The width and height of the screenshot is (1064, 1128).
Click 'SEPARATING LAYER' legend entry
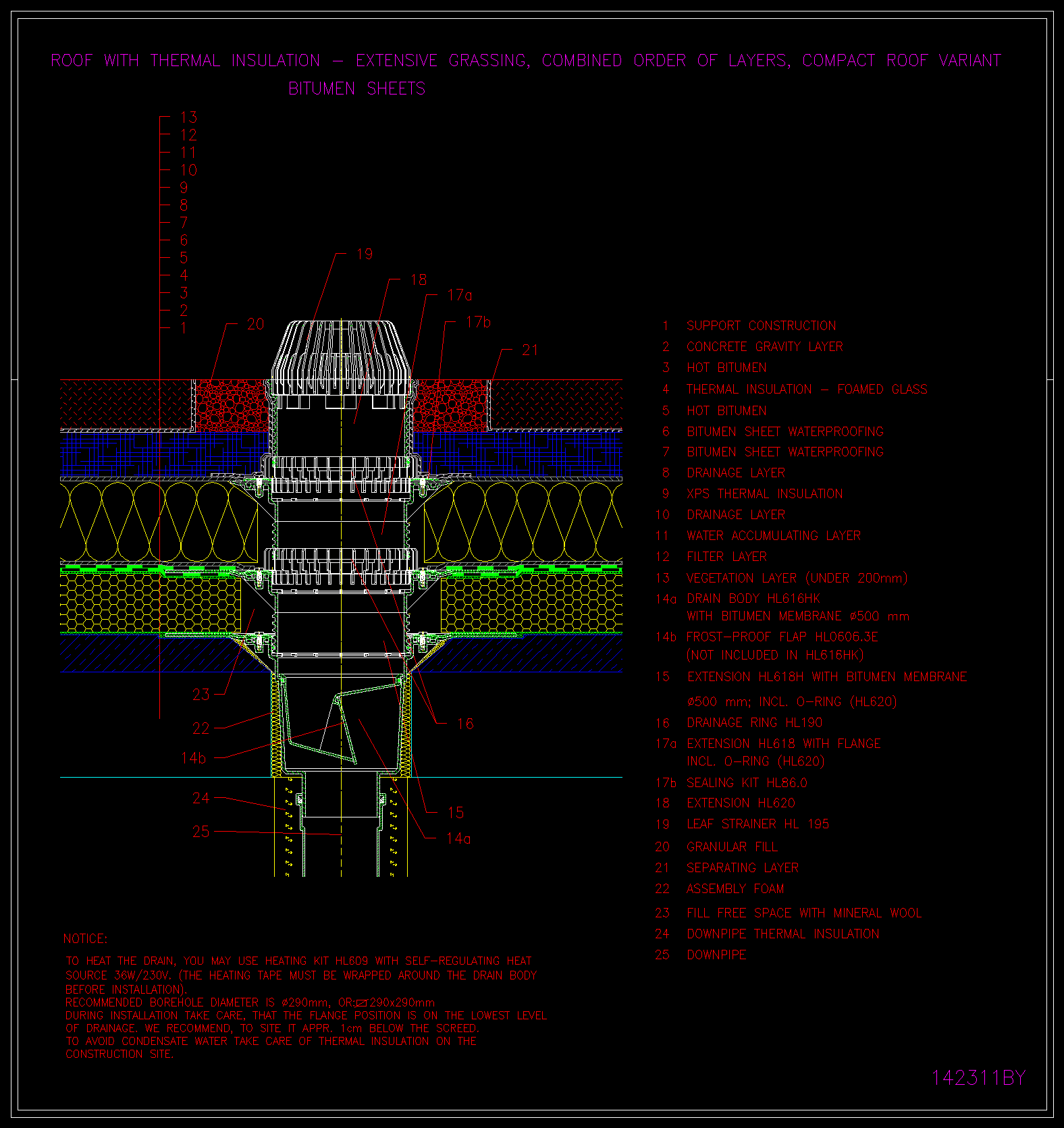743,868
